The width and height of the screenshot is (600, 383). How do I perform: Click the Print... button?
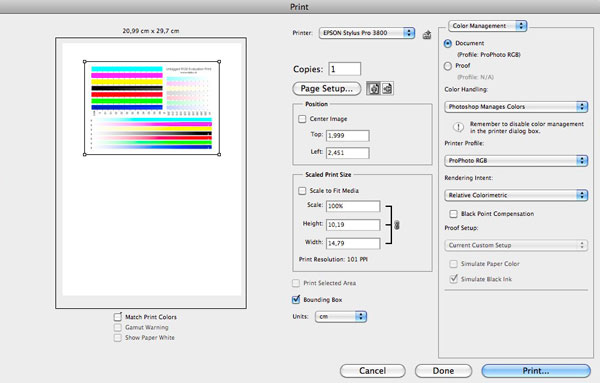point(536,371)
